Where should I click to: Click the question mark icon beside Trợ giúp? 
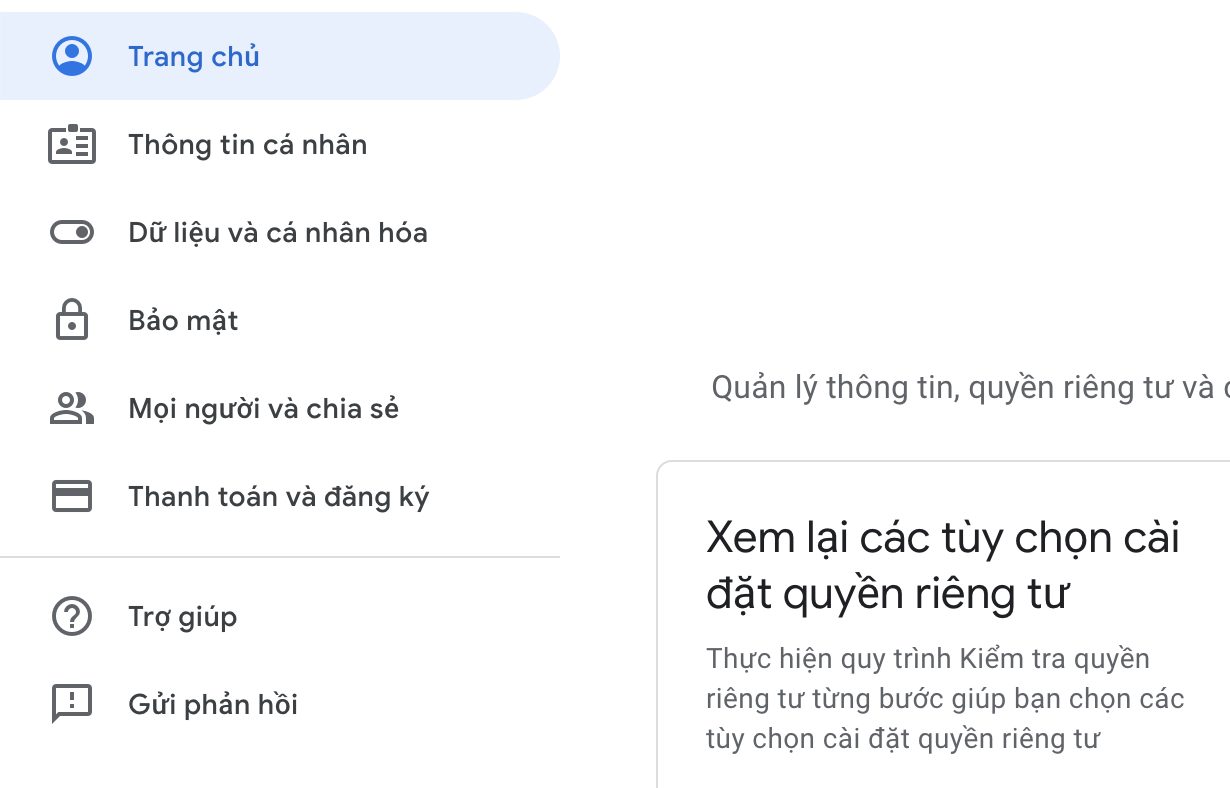click(x=71, y=616)
